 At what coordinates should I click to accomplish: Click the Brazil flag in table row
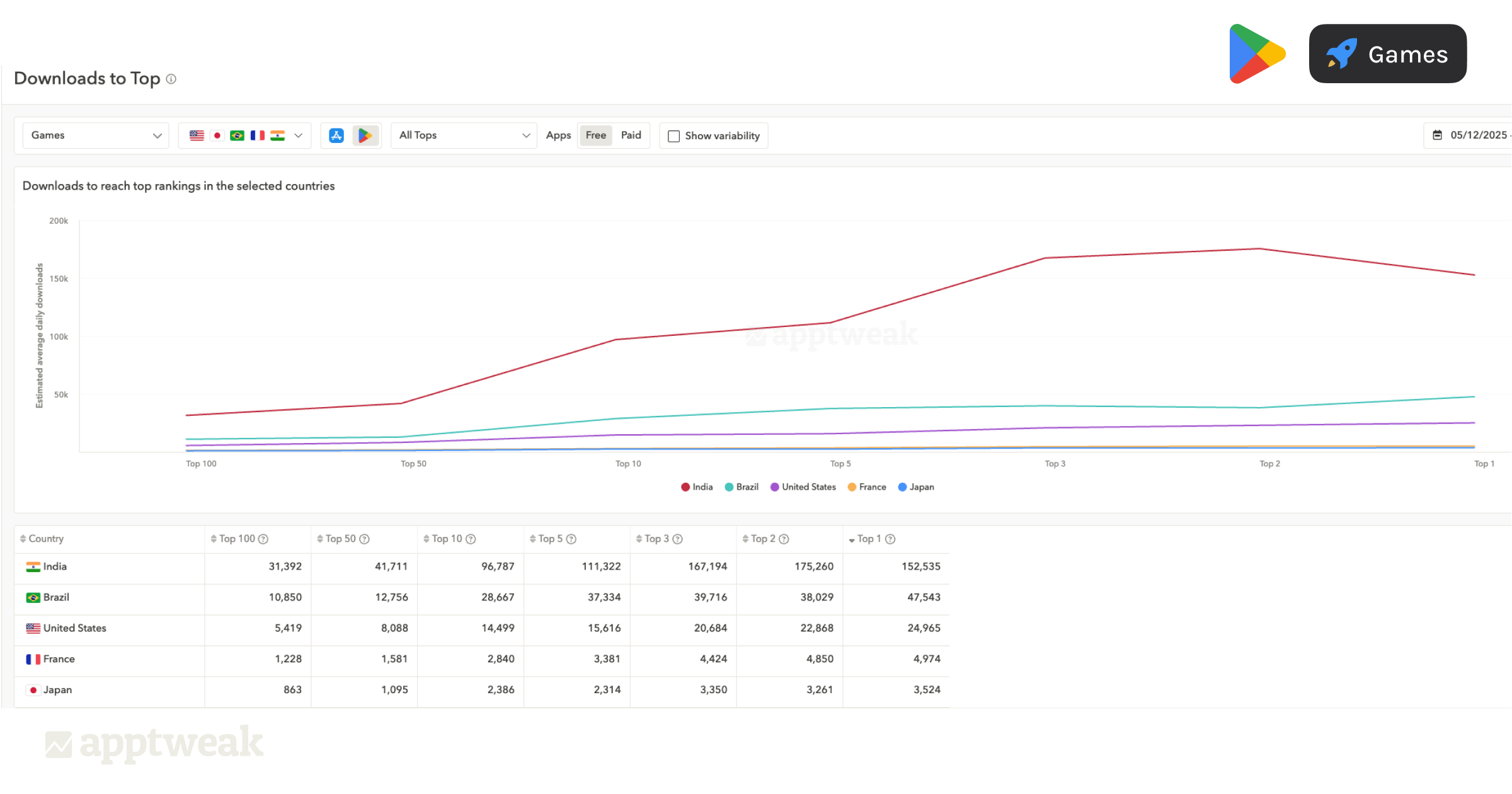pyautogui.click(x=33, y=598)
